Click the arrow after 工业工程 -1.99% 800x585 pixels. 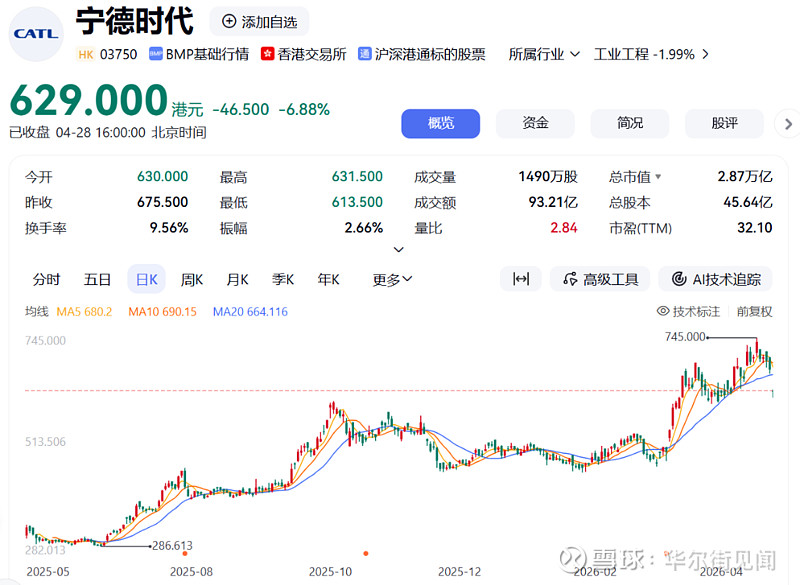click(706, 54)
